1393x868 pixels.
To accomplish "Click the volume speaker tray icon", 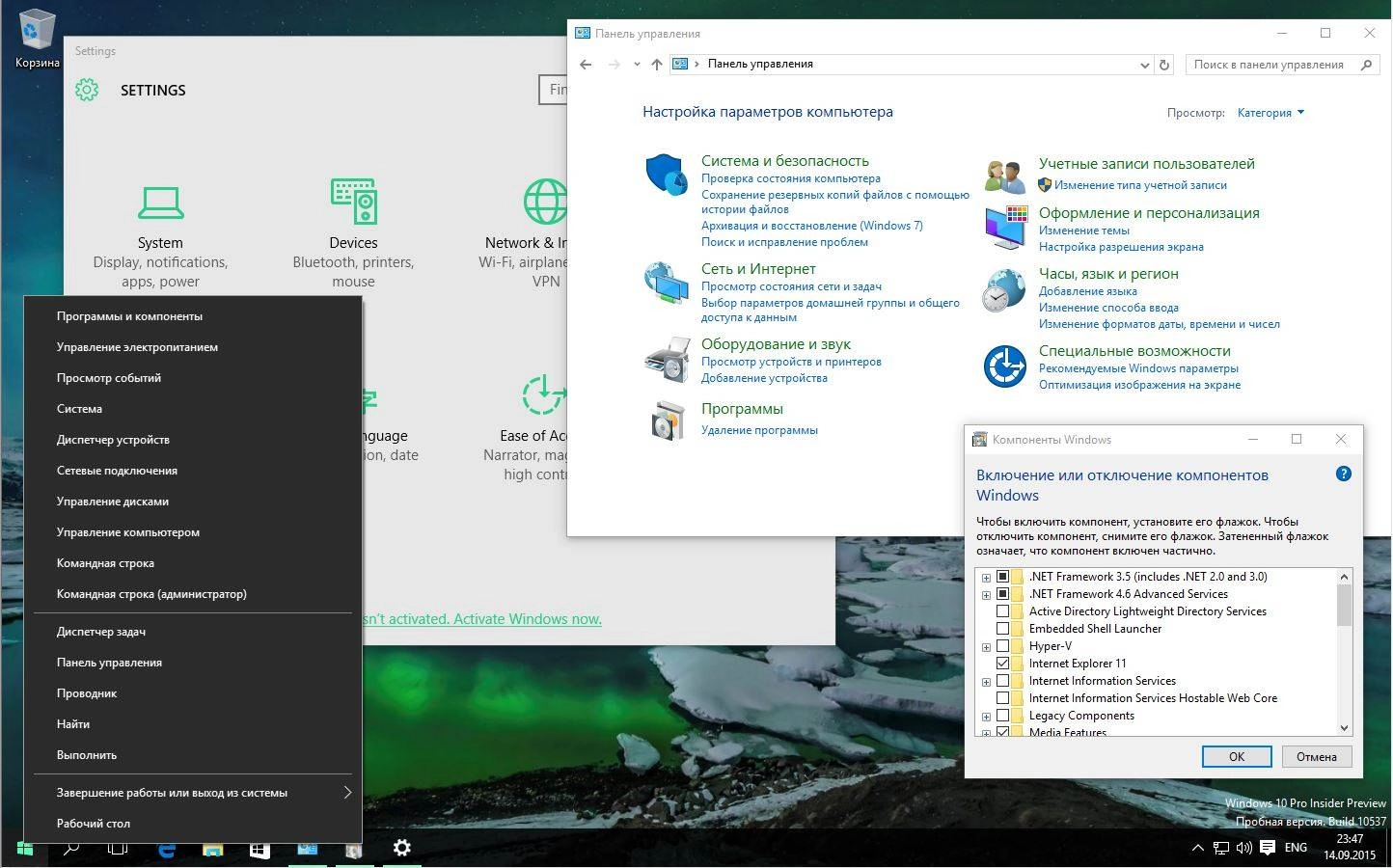I will [1244, 848].
